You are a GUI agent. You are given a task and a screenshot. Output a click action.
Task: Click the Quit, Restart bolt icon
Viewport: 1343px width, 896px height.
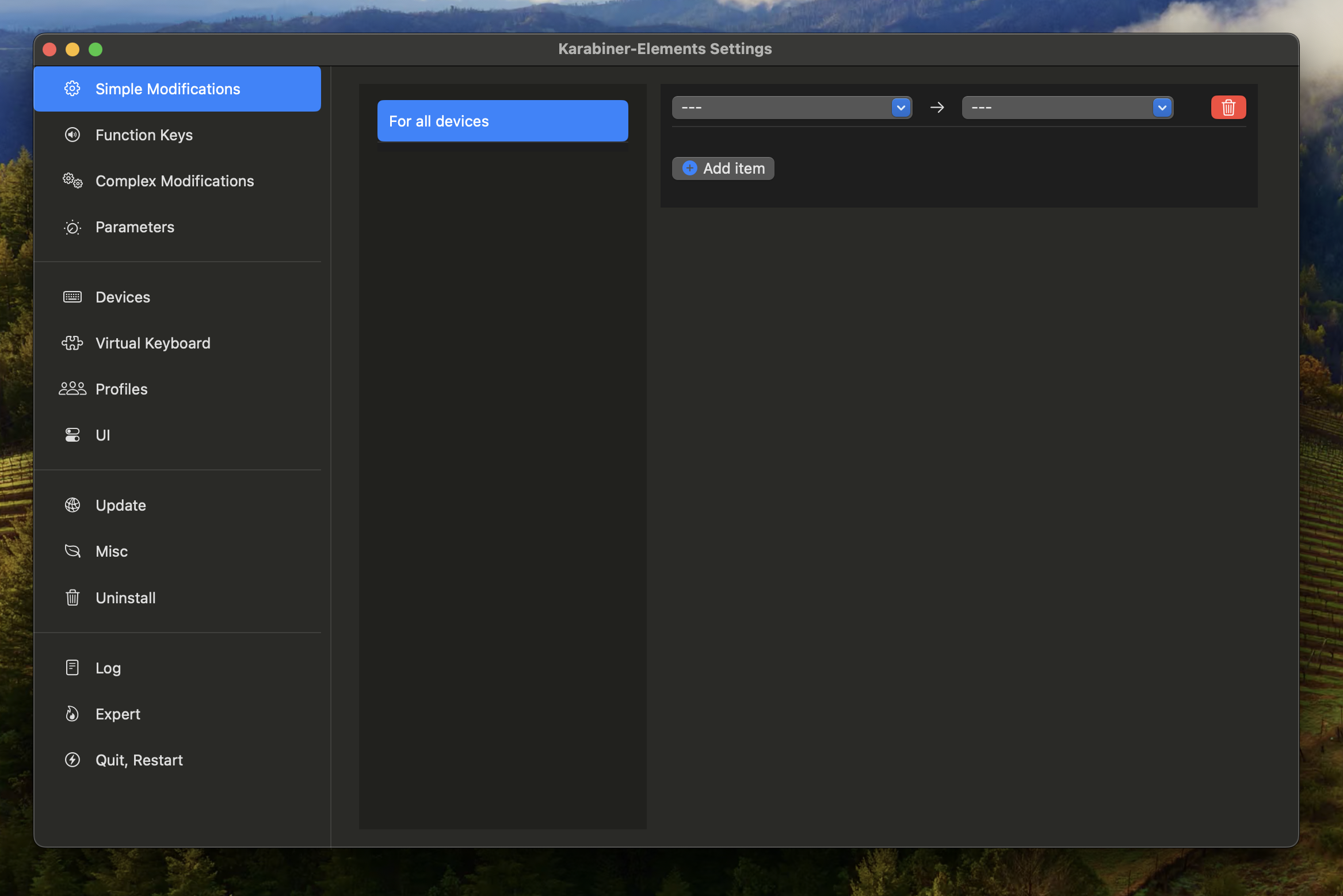click(x=73, y=760)
